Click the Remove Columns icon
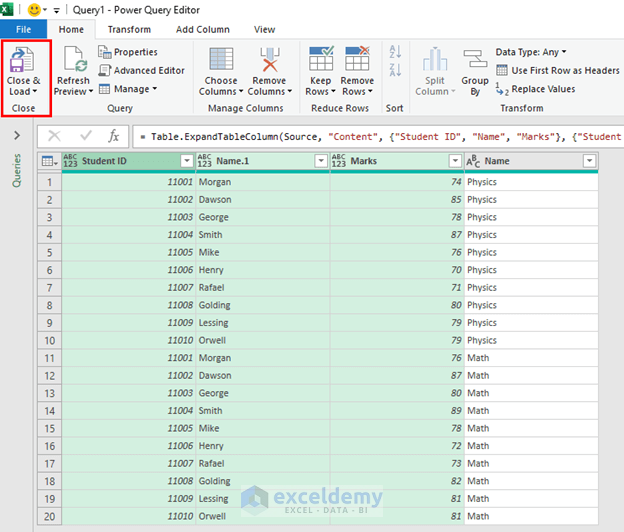This screenshot has height=532, width=624. click(x=269, y=60)
